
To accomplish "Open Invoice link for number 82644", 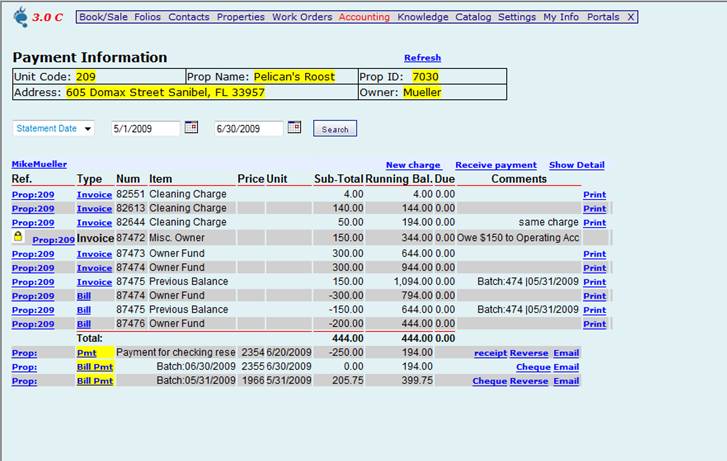I will click(x=94, y=223).
